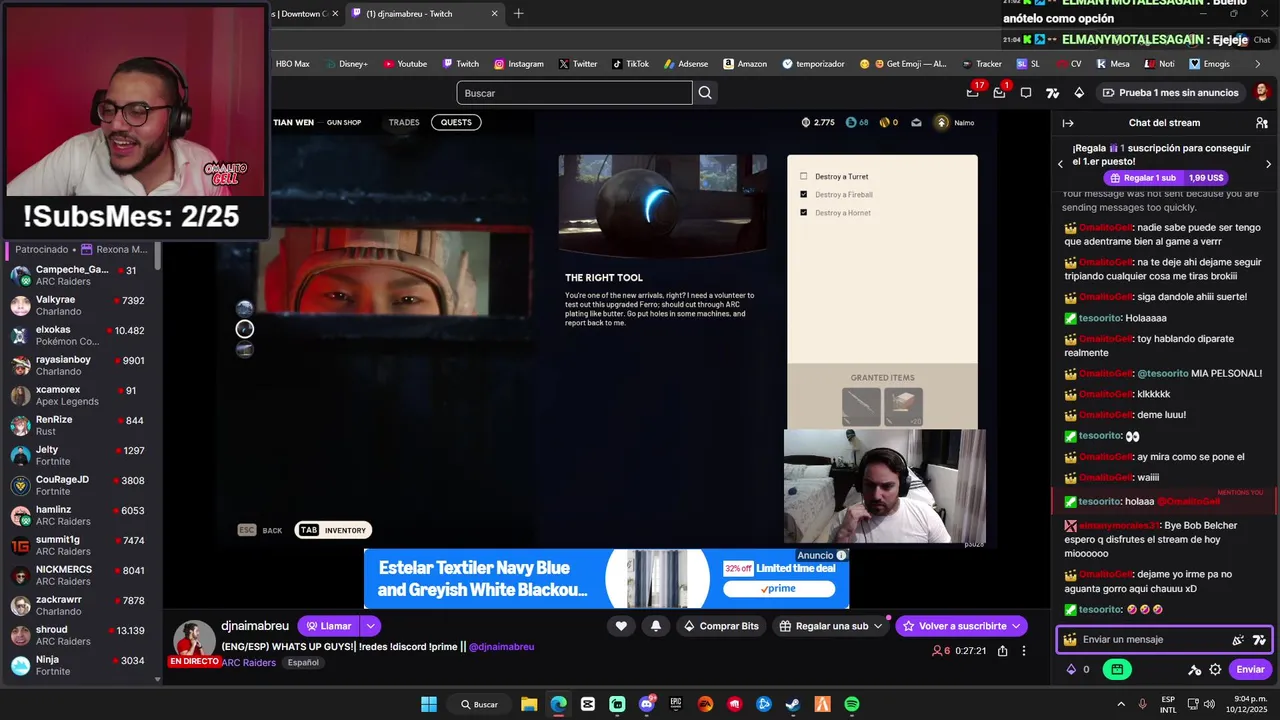1280x720 pixels.
Task: Expand the Regalar una sub dropdown
Action: click(x=878, y=626)
